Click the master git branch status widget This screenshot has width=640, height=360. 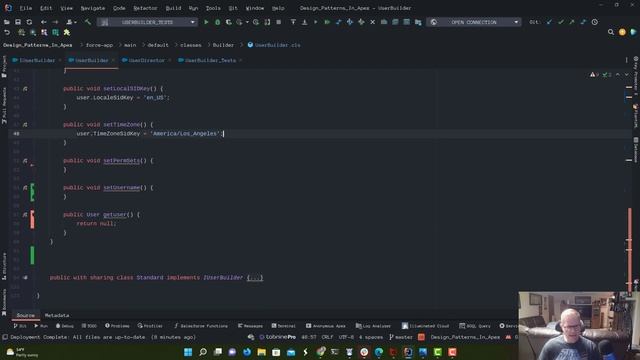(401, 337)
